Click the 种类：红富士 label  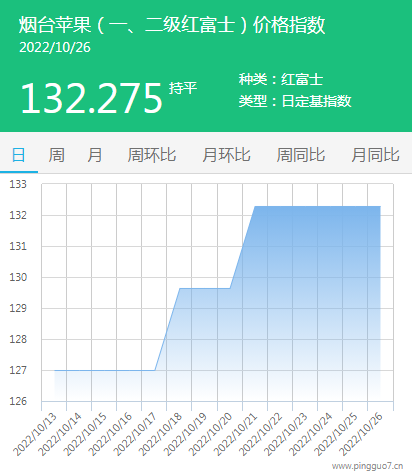(281, 79)
